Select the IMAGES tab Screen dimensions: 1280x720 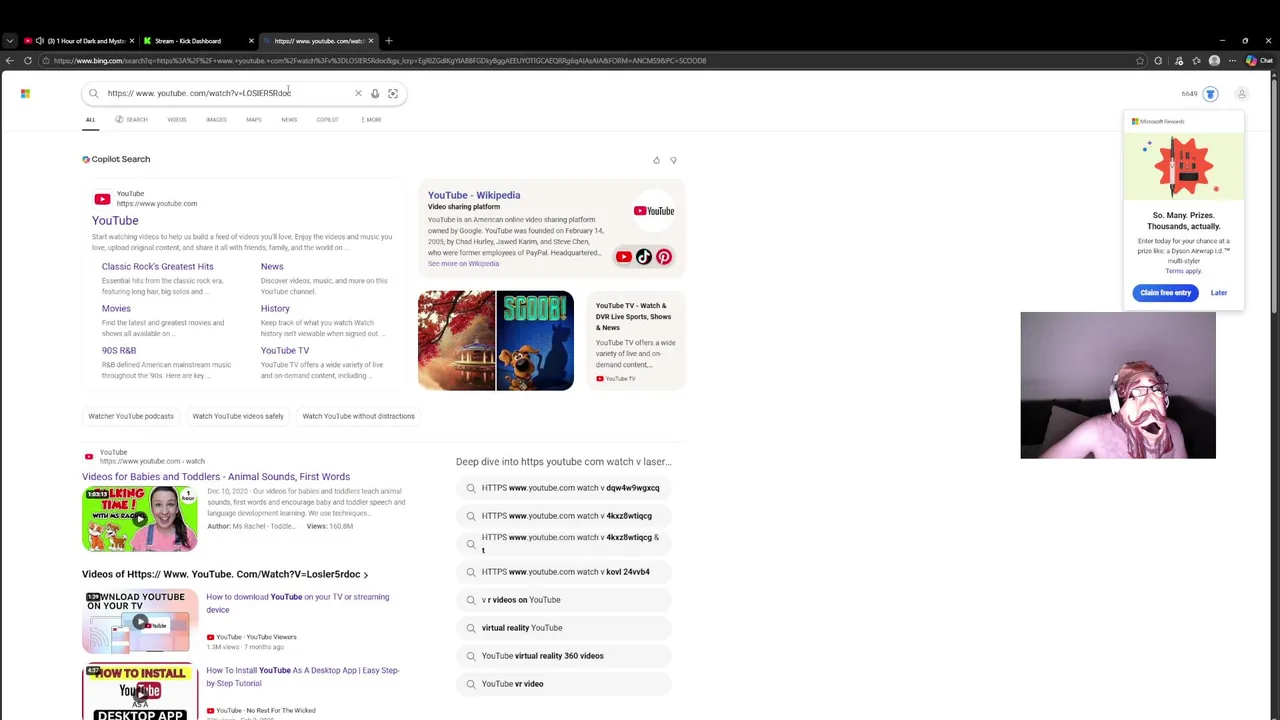point(216,120)
